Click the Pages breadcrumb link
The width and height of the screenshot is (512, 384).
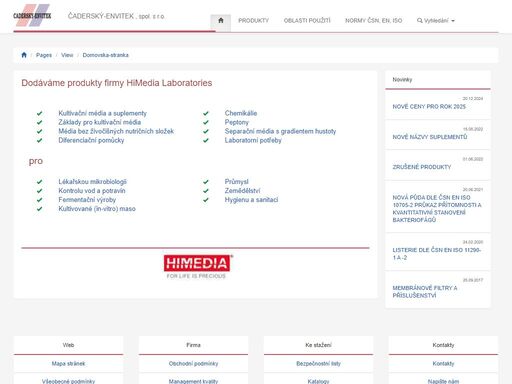click(x=44, y=55)
